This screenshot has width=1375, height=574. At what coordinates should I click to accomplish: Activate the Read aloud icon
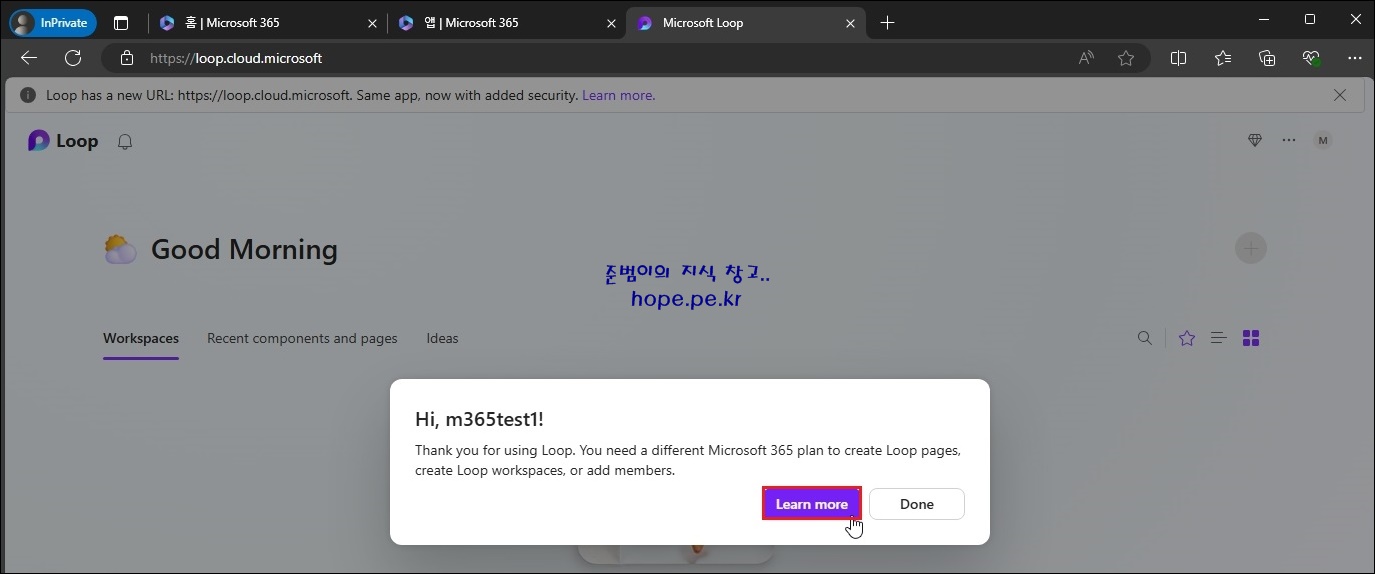point(1086,58)
